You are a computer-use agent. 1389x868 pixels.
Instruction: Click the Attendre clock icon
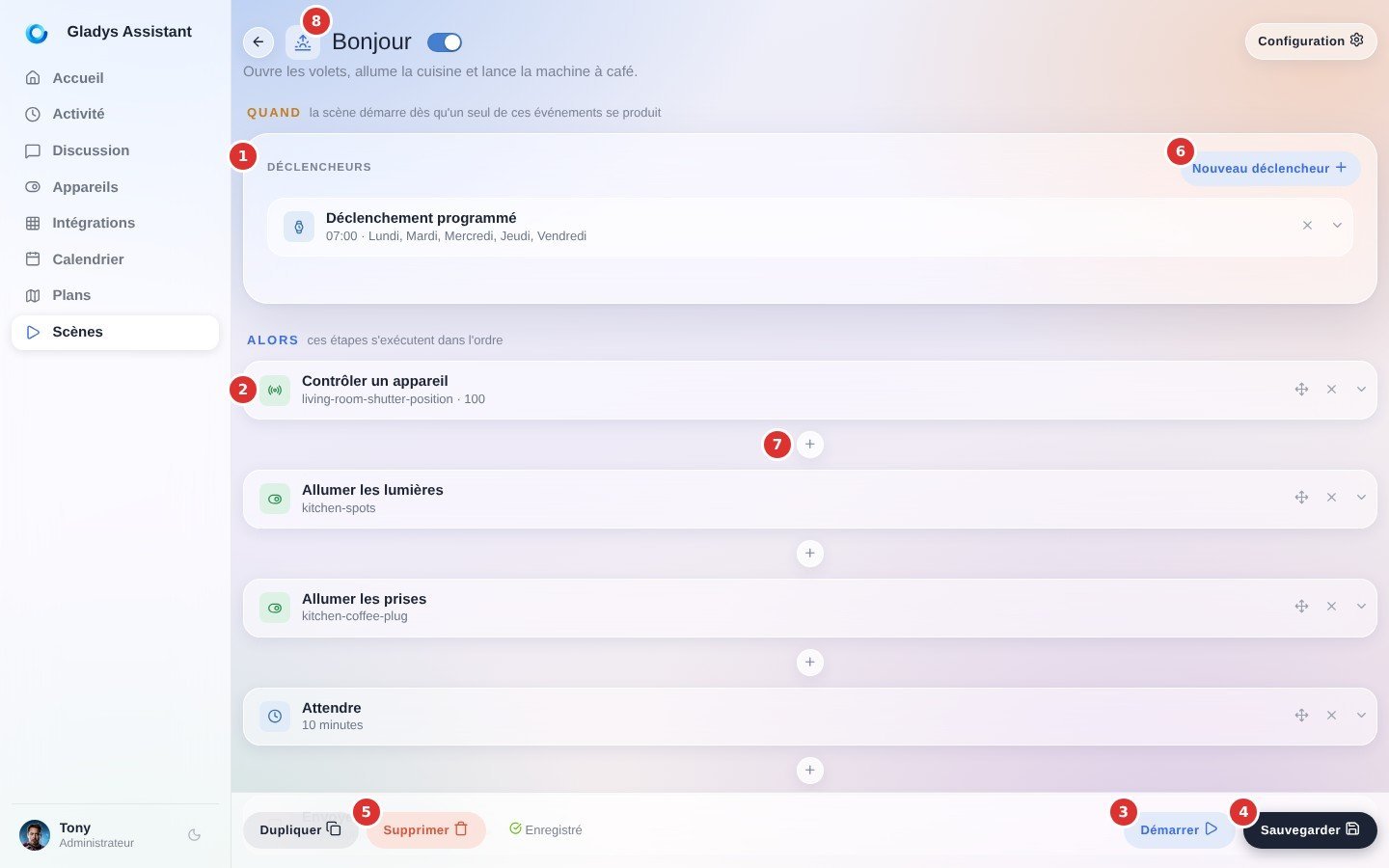[275, 717]
